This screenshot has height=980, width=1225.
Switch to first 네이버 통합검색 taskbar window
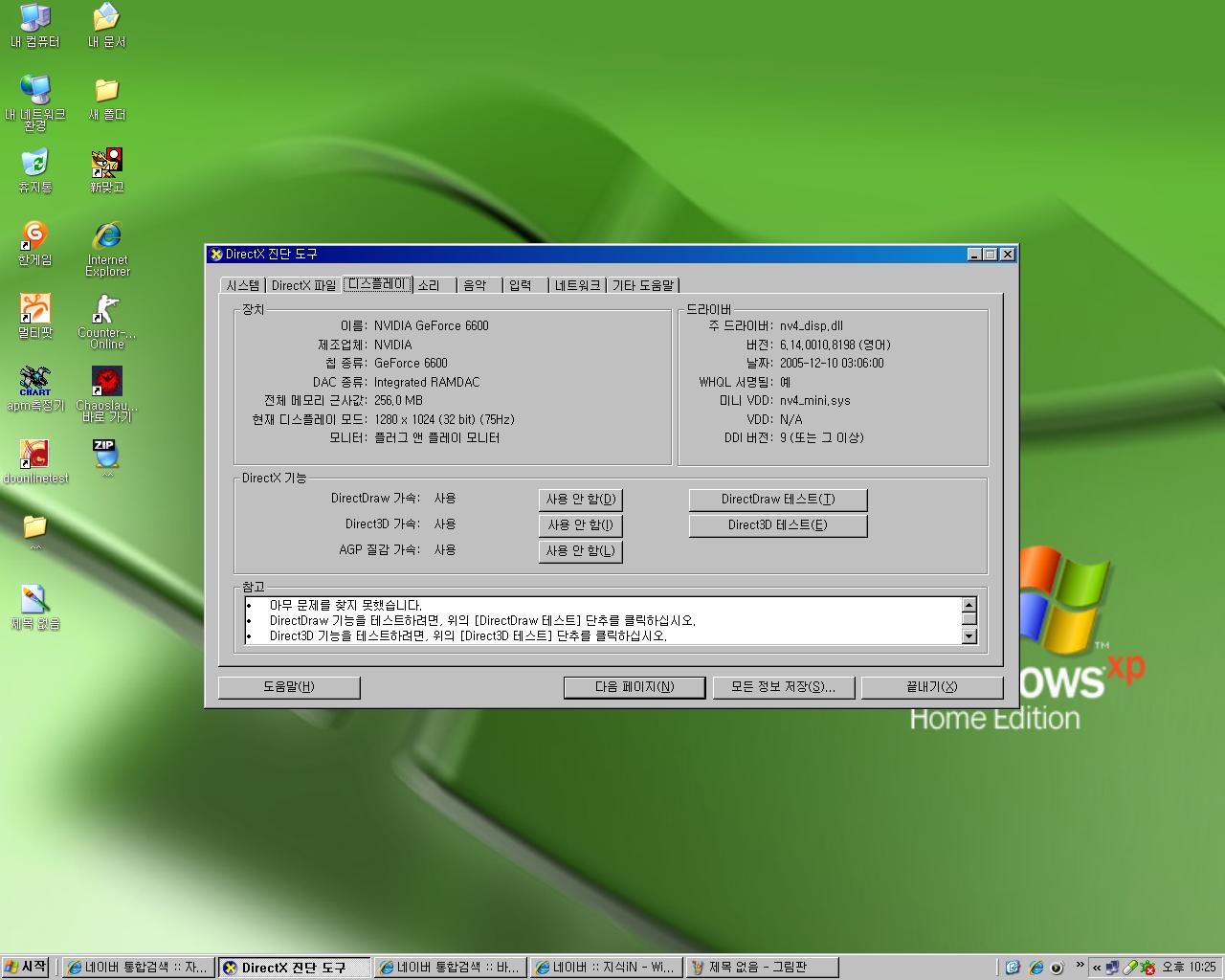pos(139,969)
